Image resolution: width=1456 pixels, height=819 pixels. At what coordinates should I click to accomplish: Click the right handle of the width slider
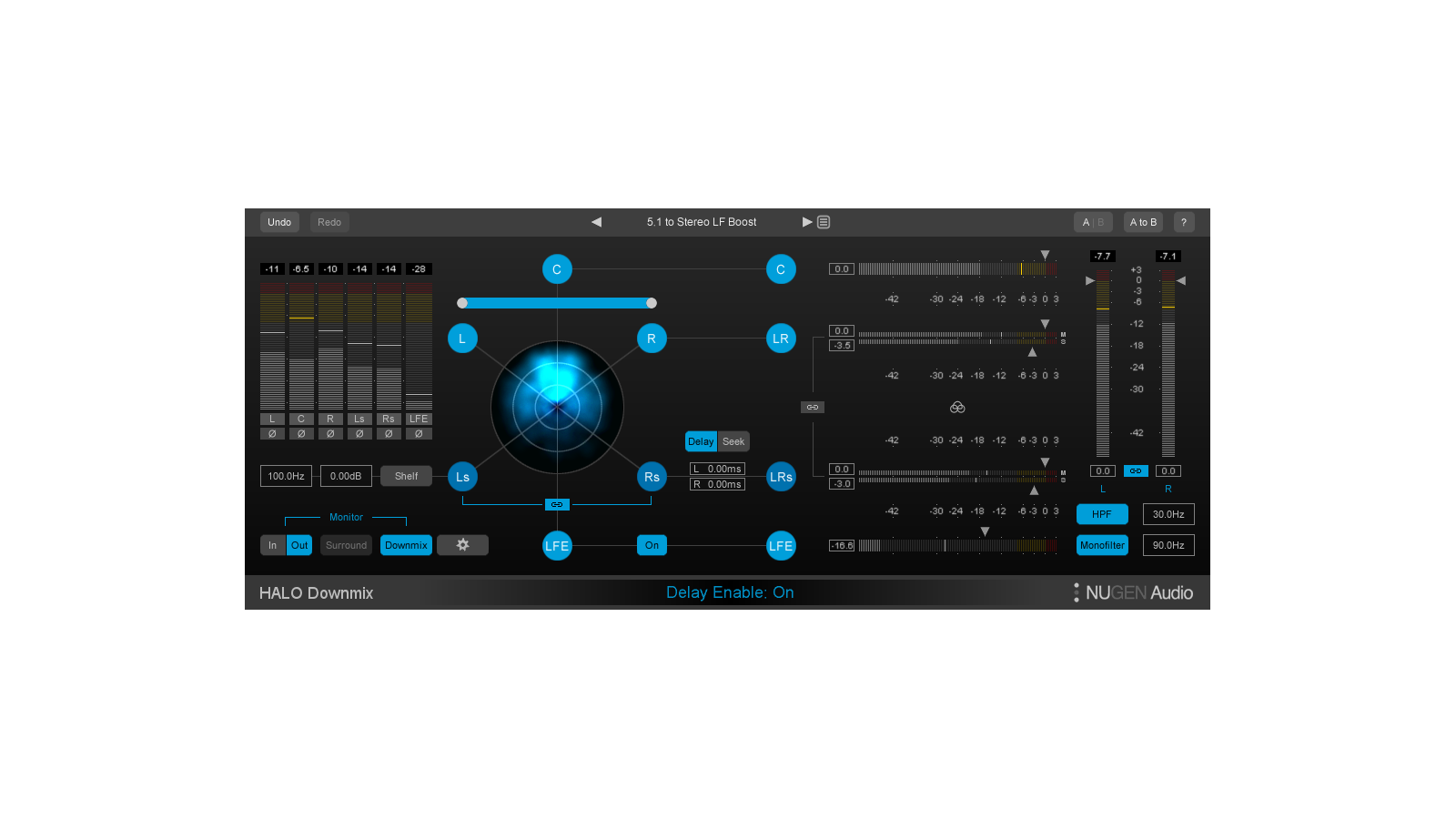pos(652,303)
